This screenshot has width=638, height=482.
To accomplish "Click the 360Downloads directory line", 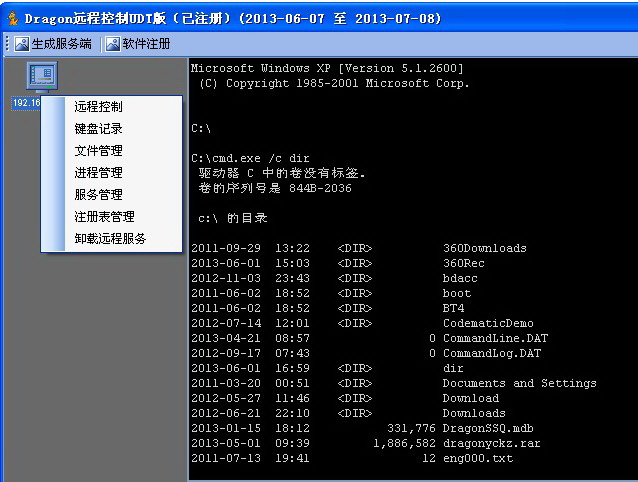I will [x=358, y=248].
